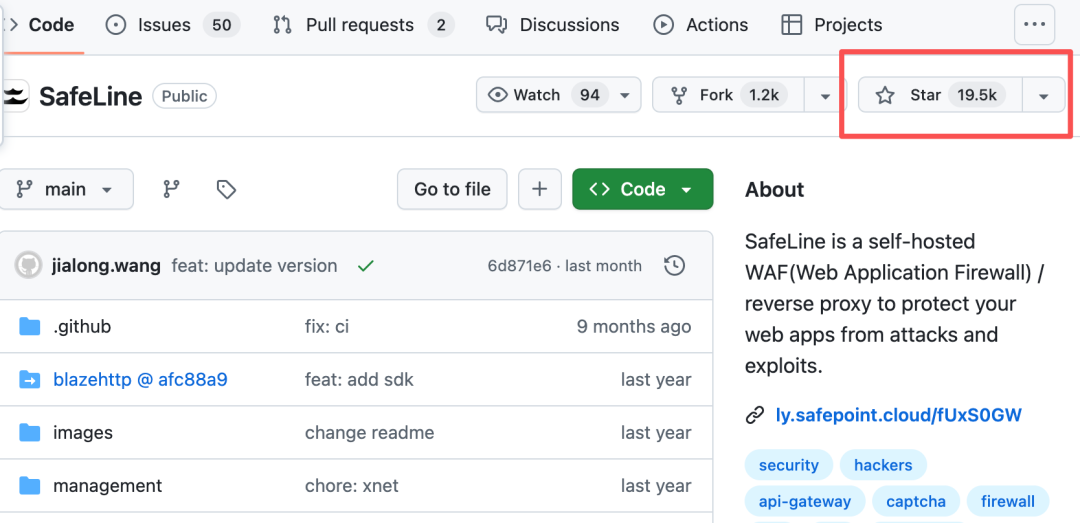View commit history clock icon
The width and height of the screenshot is (1080, 523).
(x=675, y=266)
